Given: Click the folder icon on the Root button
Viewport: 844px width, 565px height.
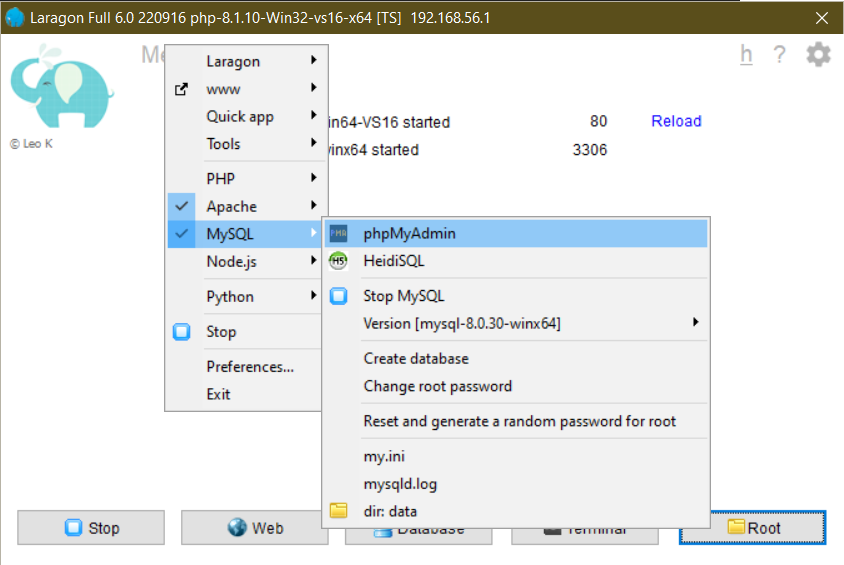Looking at the screenshot, I should [x=736, y=526].
